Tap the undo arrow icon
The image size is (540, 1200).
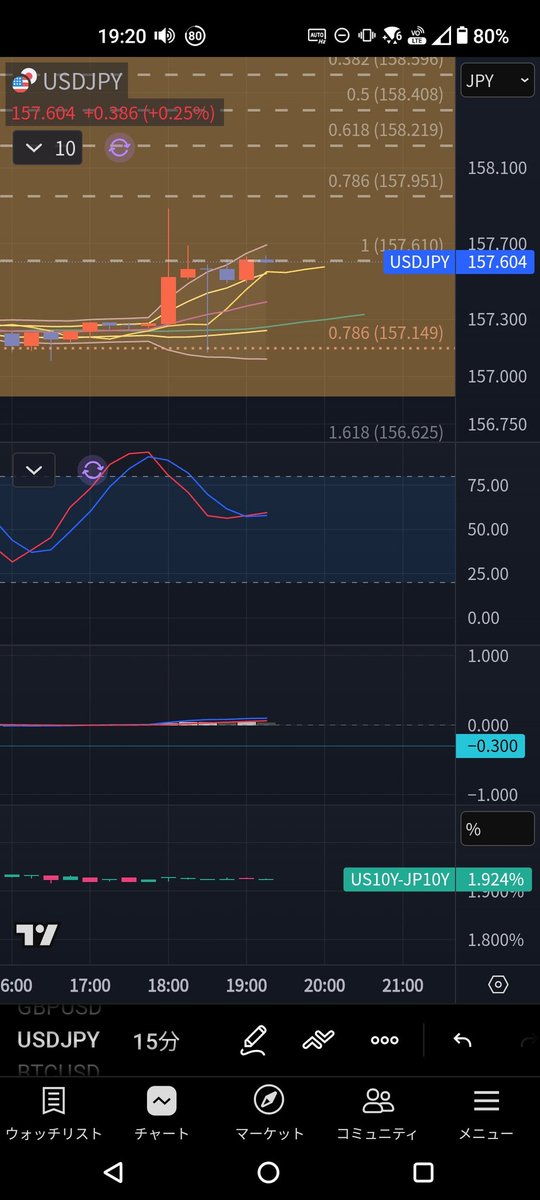pos(462,1040)
